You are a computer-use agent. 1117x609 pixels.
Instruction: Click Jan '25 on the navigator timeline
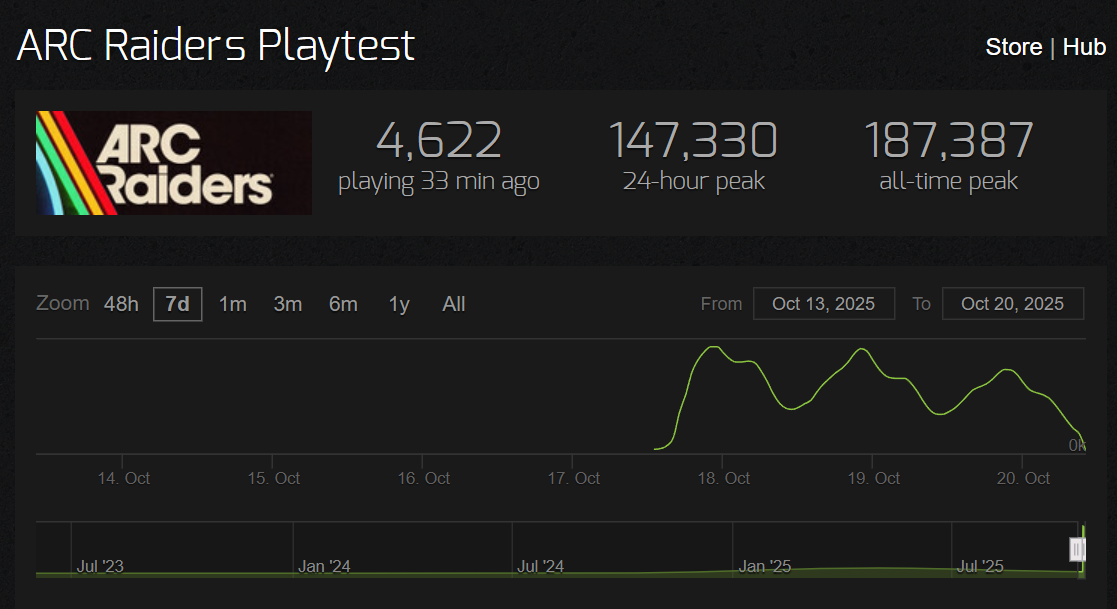coord(764,566)
